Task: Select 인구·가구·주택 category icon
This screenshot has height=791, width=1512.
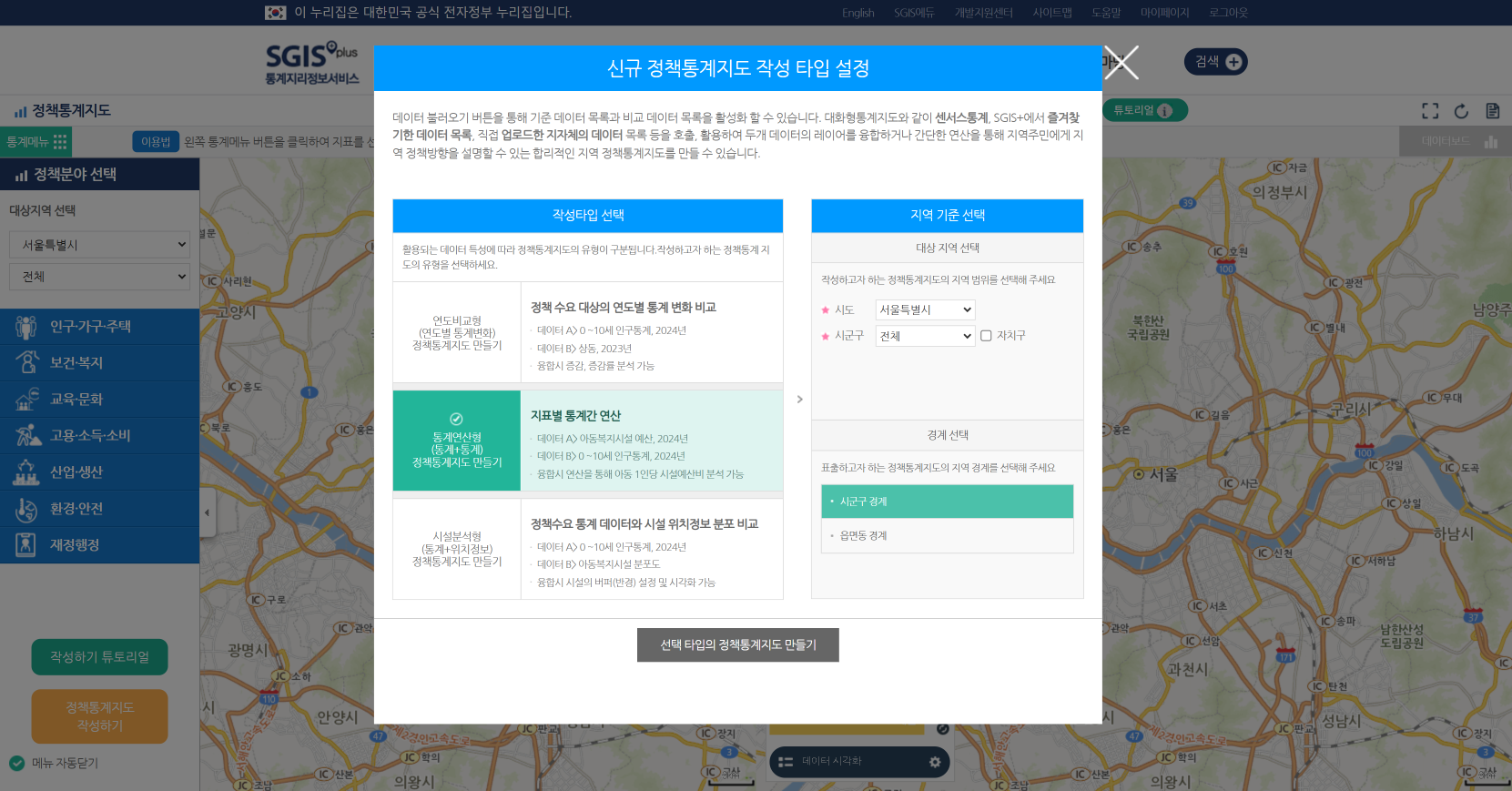Action: 25,326
